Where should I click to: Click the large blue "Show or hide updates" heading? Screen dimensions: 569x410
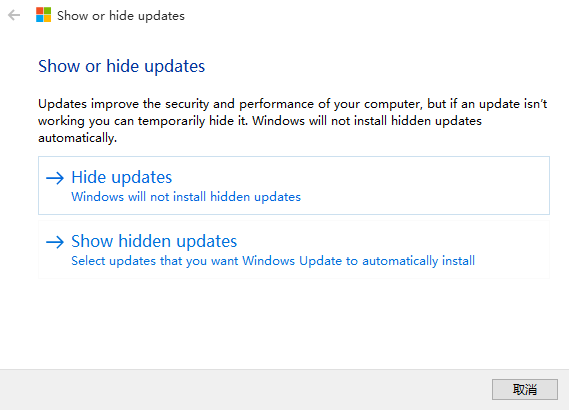click(122, 66)
